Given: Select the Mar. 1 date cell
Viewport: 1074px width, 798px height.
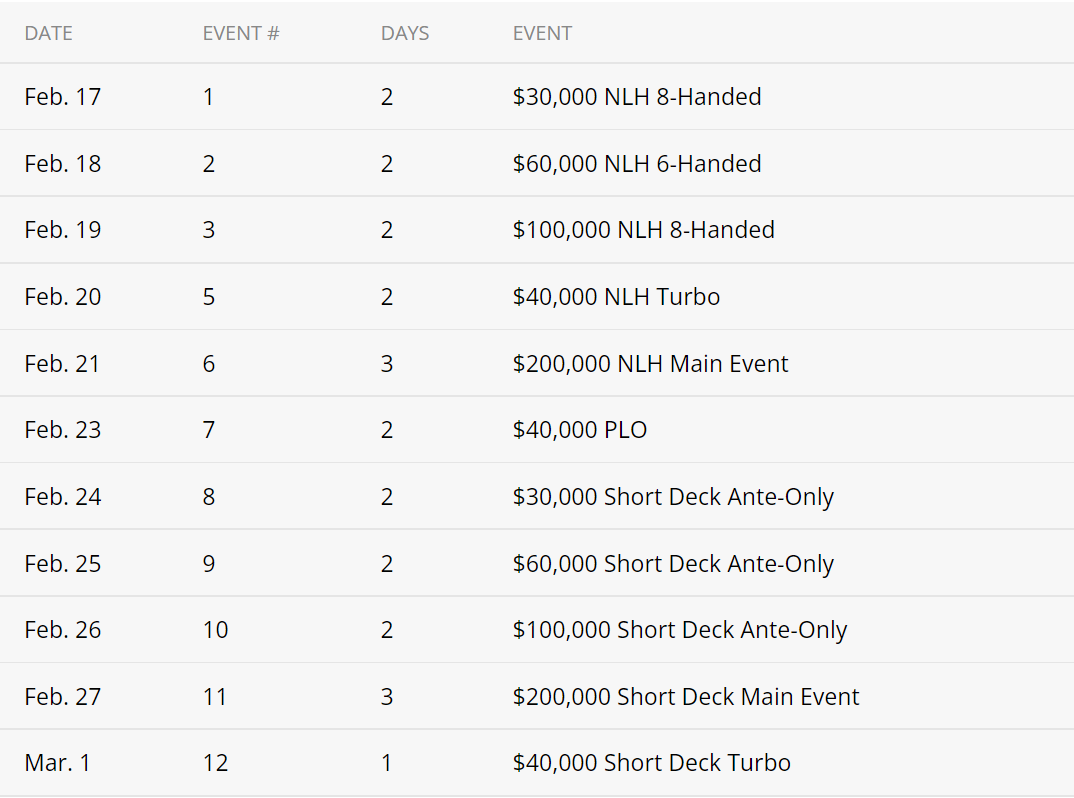Looking at the screenshot, I should click(58, 763).
